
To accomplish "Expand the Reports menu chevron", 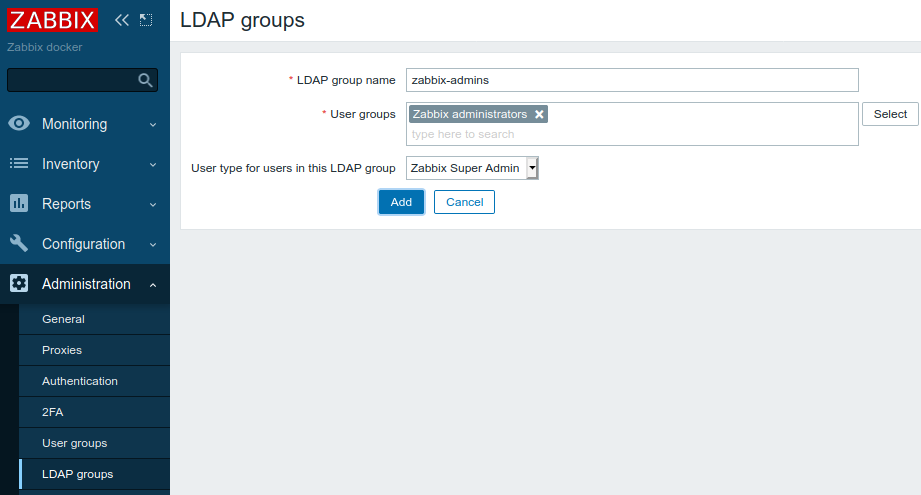I will pyautogui.click(x=153, y=204).
